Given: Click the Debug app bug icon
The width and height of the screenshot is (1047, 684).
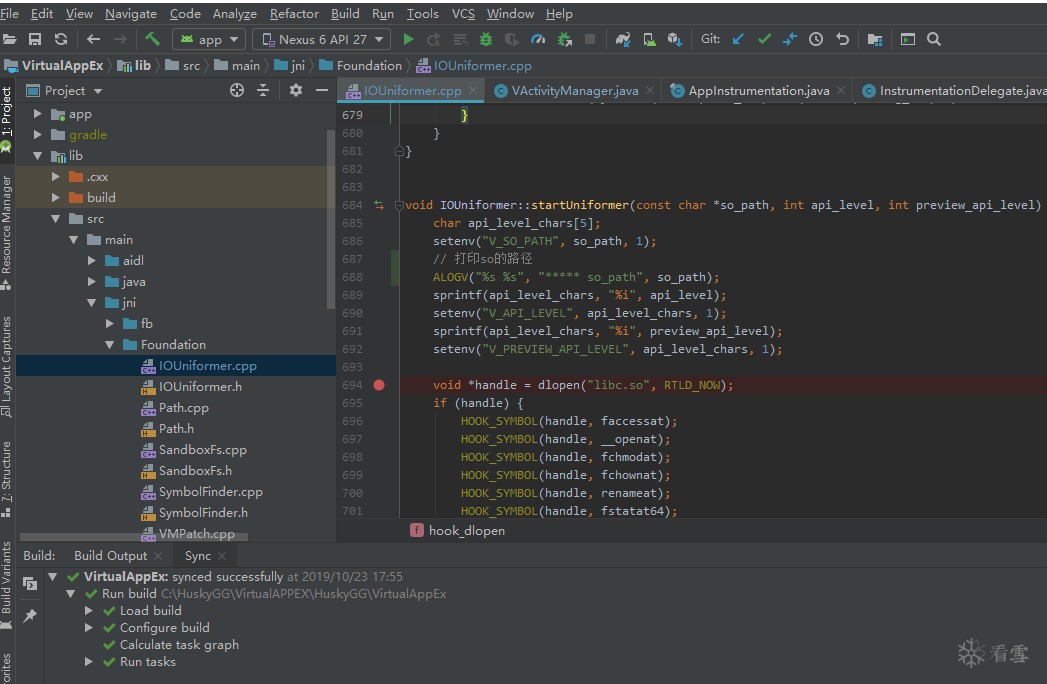Looking at the screenshot, I should coord(486,39).
